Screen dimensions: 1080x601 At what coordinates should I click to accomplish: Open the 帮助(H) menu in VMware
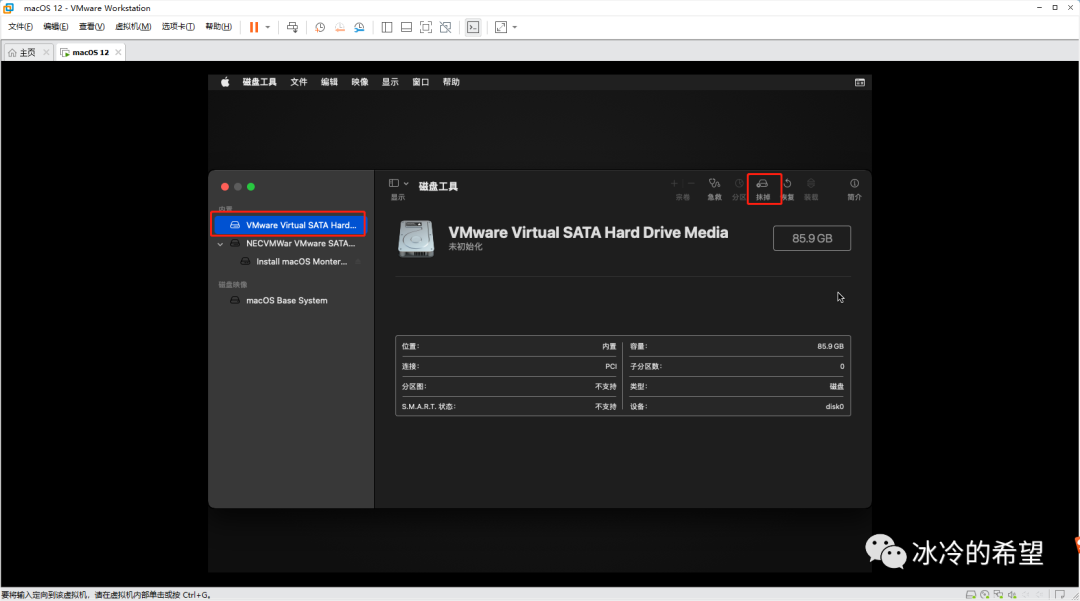[x=218, y=27]
